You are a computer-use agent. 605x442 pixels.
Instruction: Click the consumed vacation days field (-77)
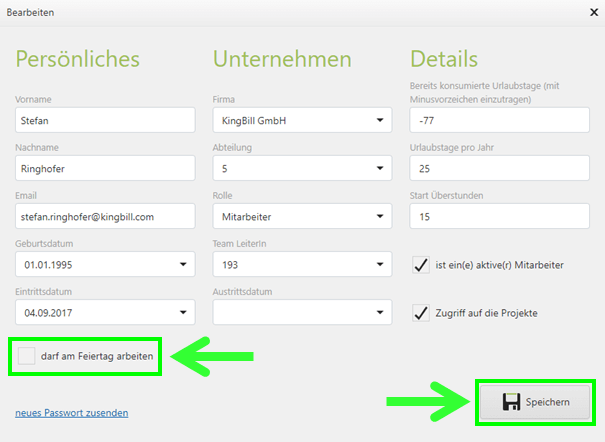(500, 120)
